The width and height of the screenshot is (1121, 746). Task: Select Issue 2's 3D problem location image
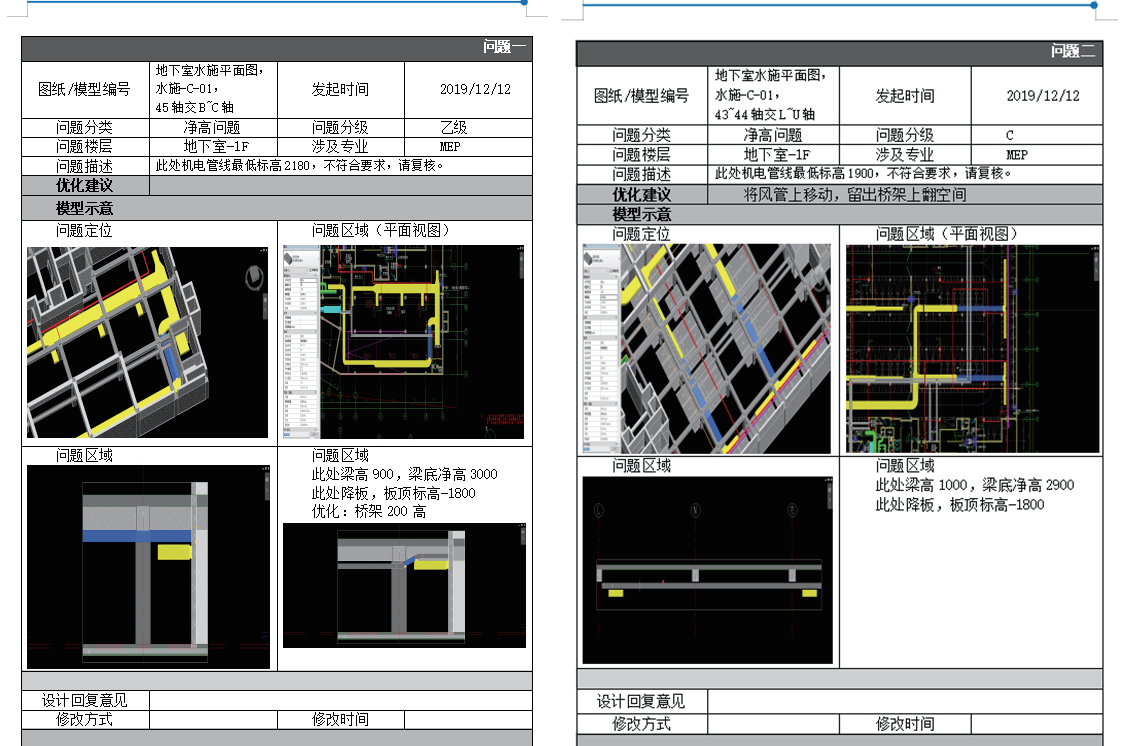pos(706,348)
